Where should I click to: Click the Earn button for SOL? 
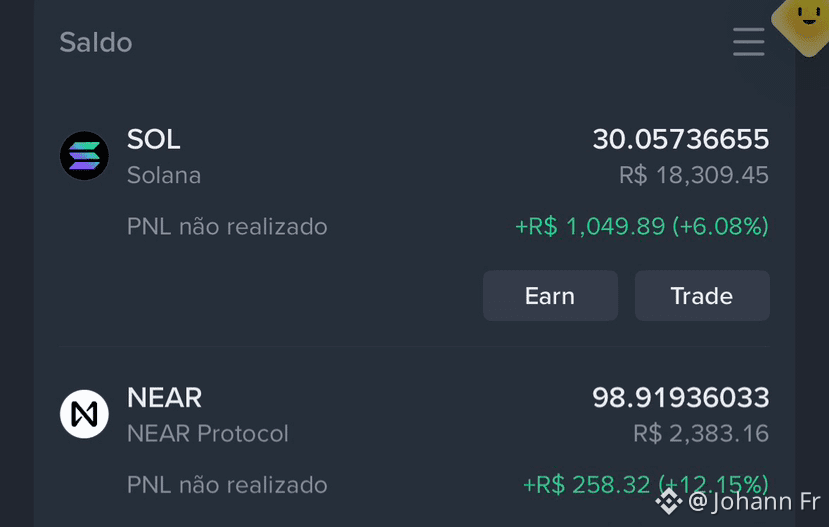click(x=550, y=295)
